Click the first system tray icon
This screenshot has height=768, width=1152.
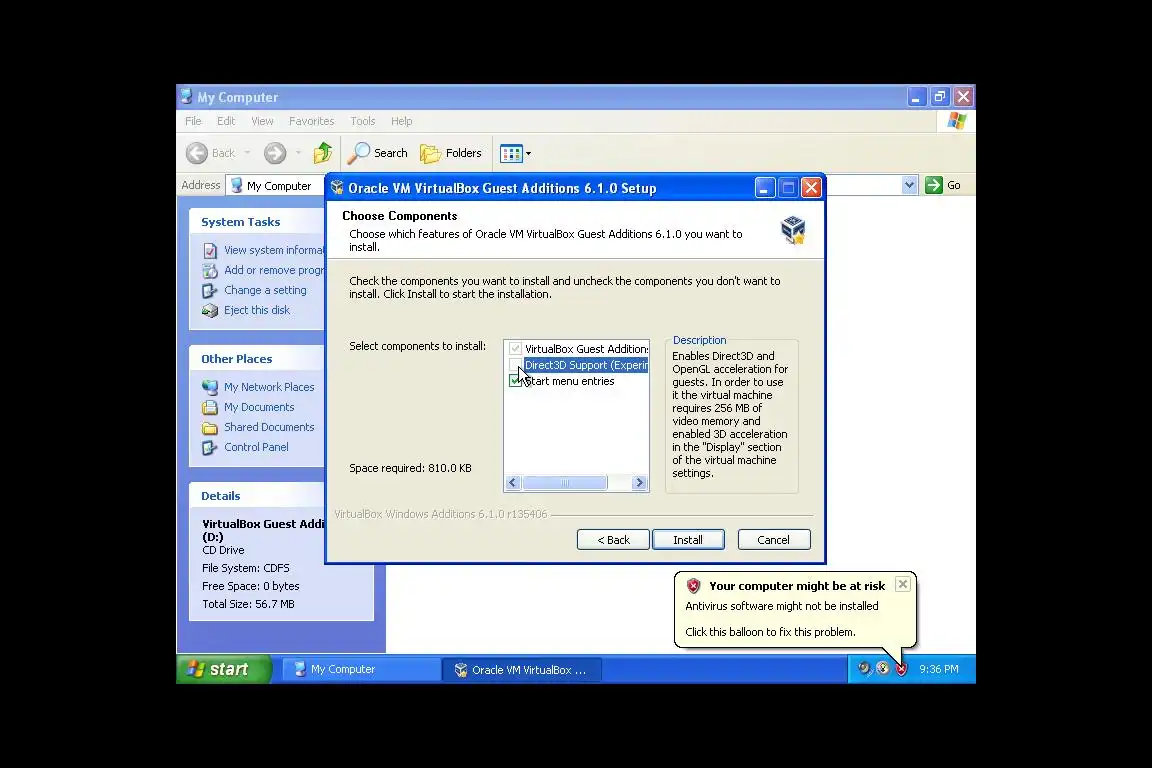pos(865,669)
